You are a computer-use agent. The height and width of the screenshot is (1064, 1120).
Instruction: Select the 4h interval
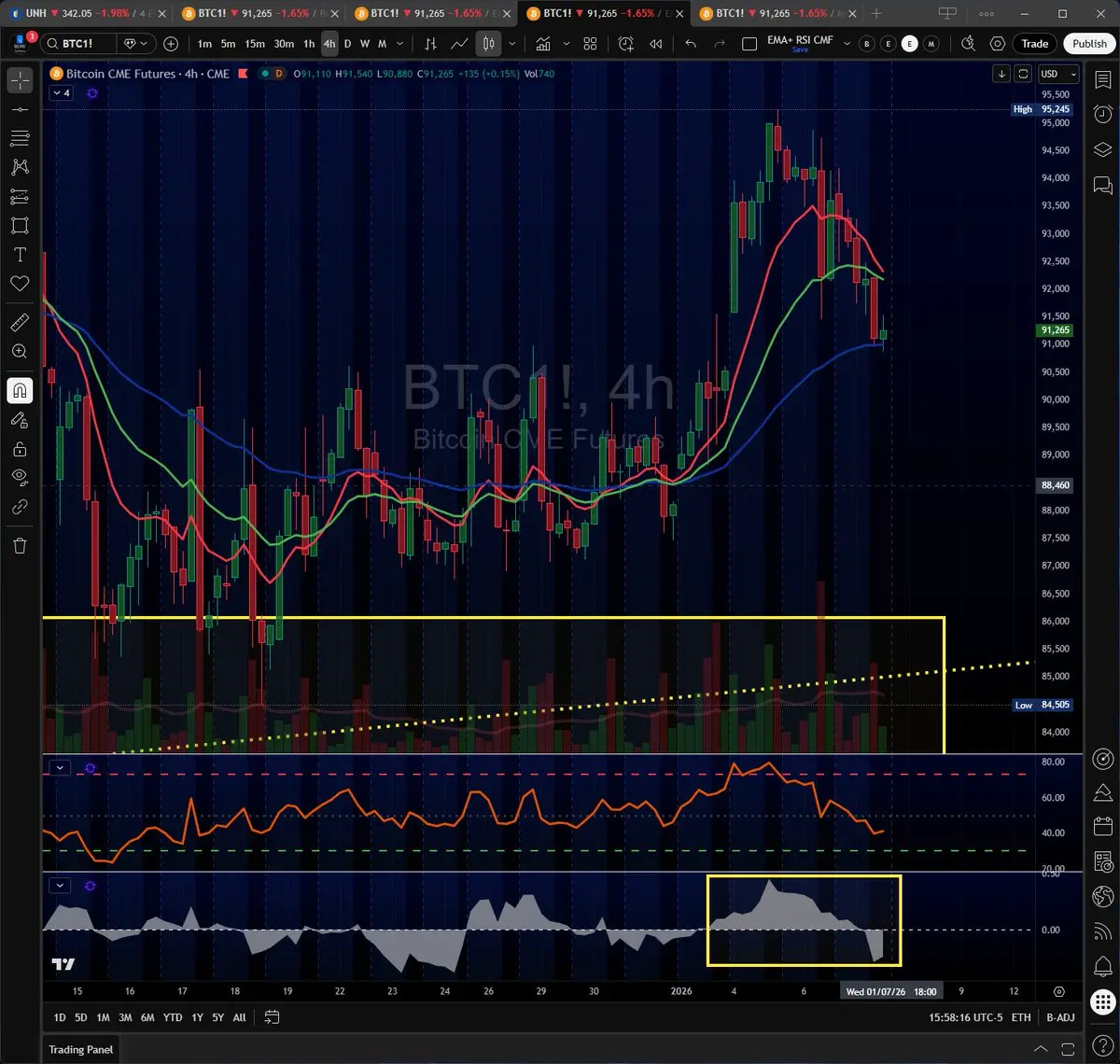pyautogui.click(x=329, y=44)
